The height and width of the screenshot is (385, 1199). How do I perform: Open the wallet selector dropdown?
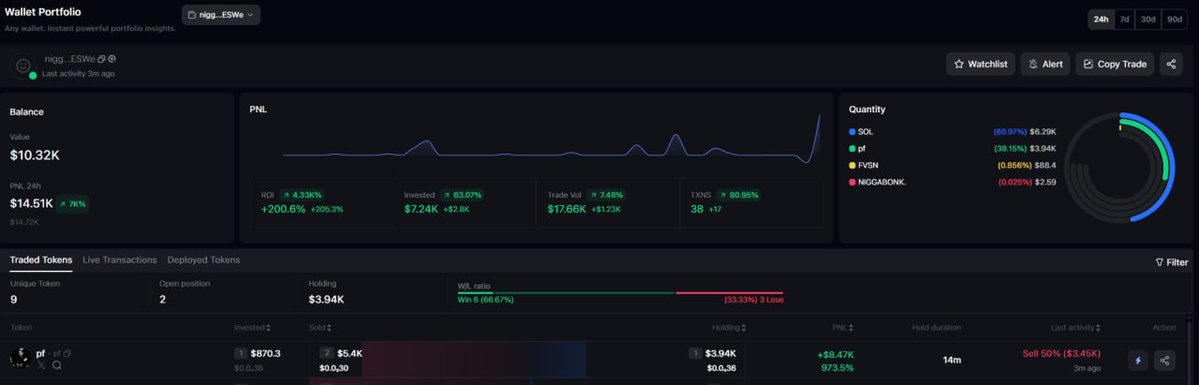[x=221, y=15]
